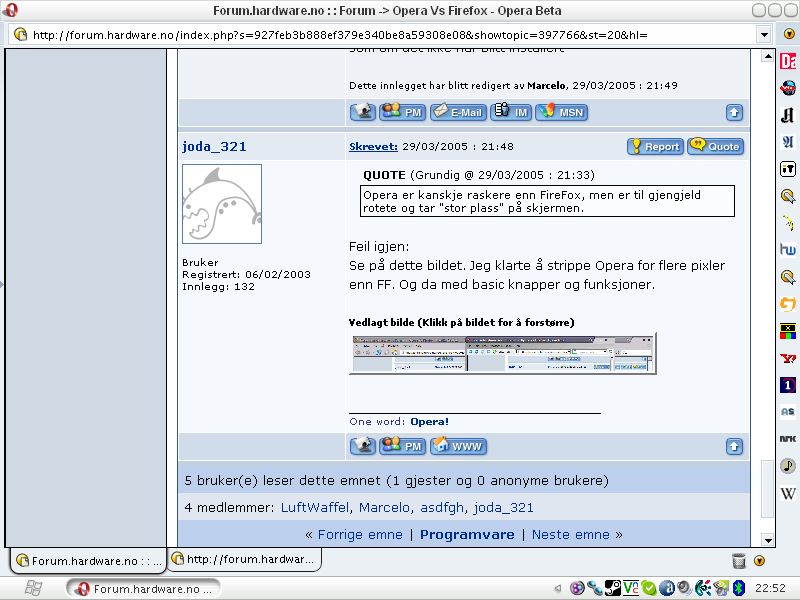Click PM button next to the E-Mail button

click(403, 112)
